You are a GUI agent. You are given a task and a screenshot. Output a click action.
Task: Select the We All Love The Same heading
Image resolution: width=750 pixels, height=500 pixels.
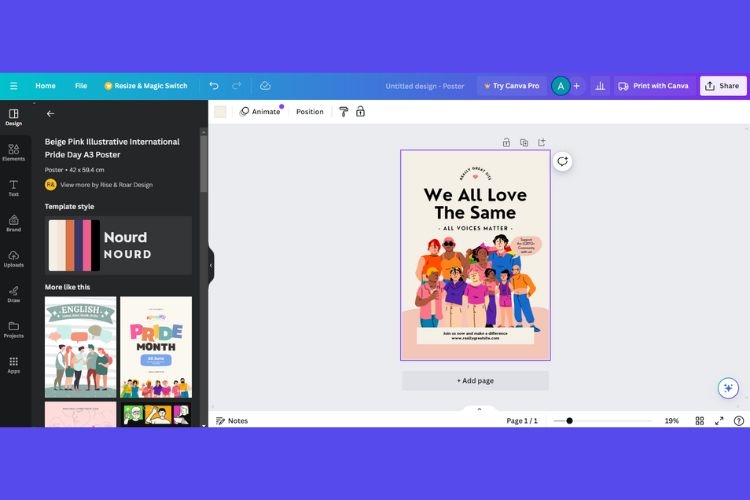(x=475, y=203)
